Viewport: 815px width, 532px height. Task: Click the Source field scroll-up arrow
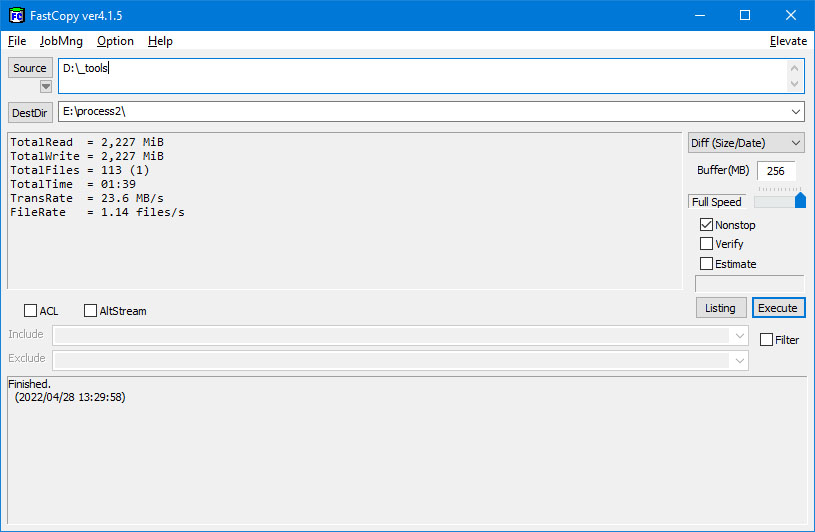(794, 68)
